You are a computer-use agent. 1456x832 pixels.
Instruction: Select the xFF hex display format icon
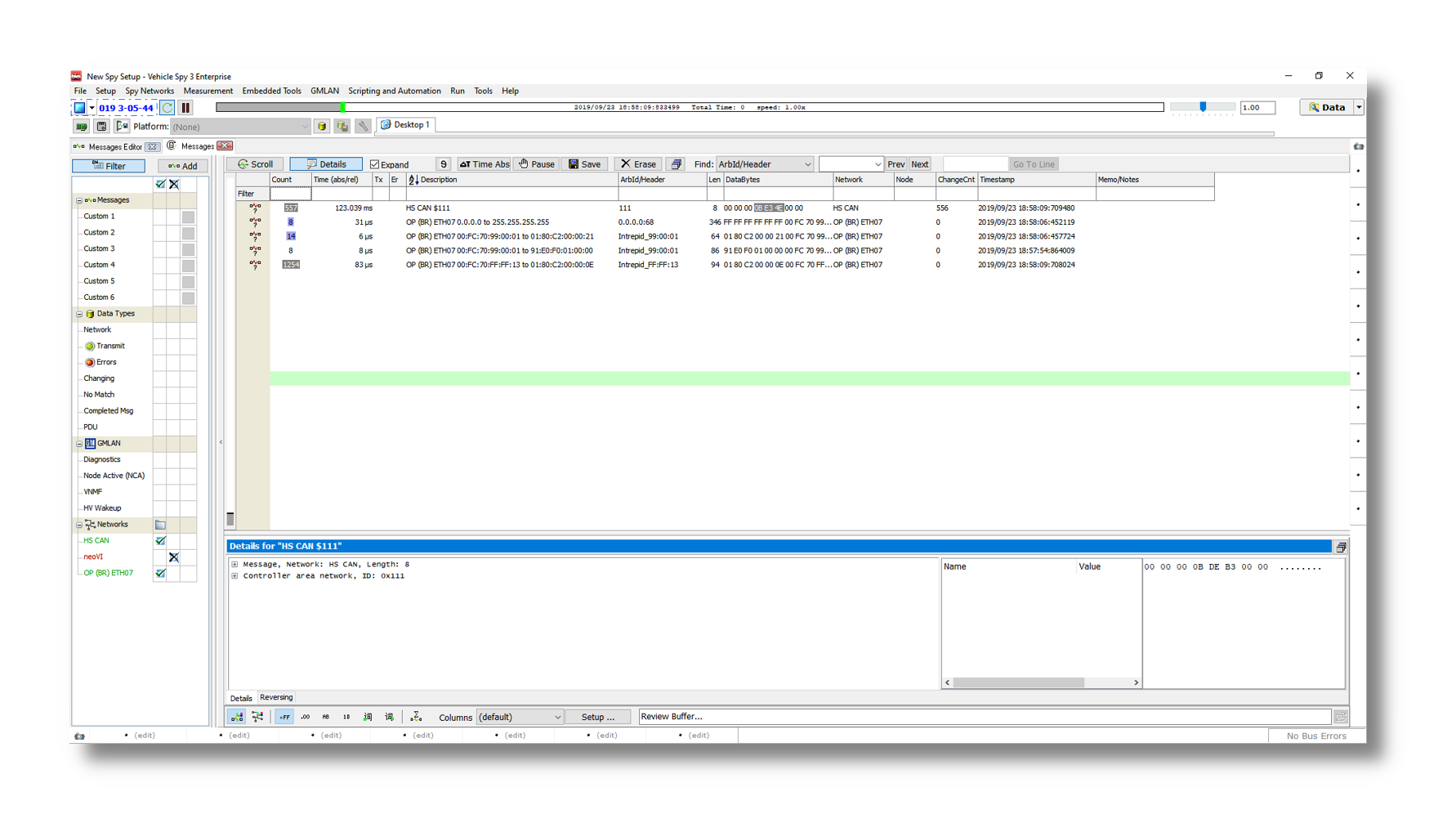click(284, 717)
